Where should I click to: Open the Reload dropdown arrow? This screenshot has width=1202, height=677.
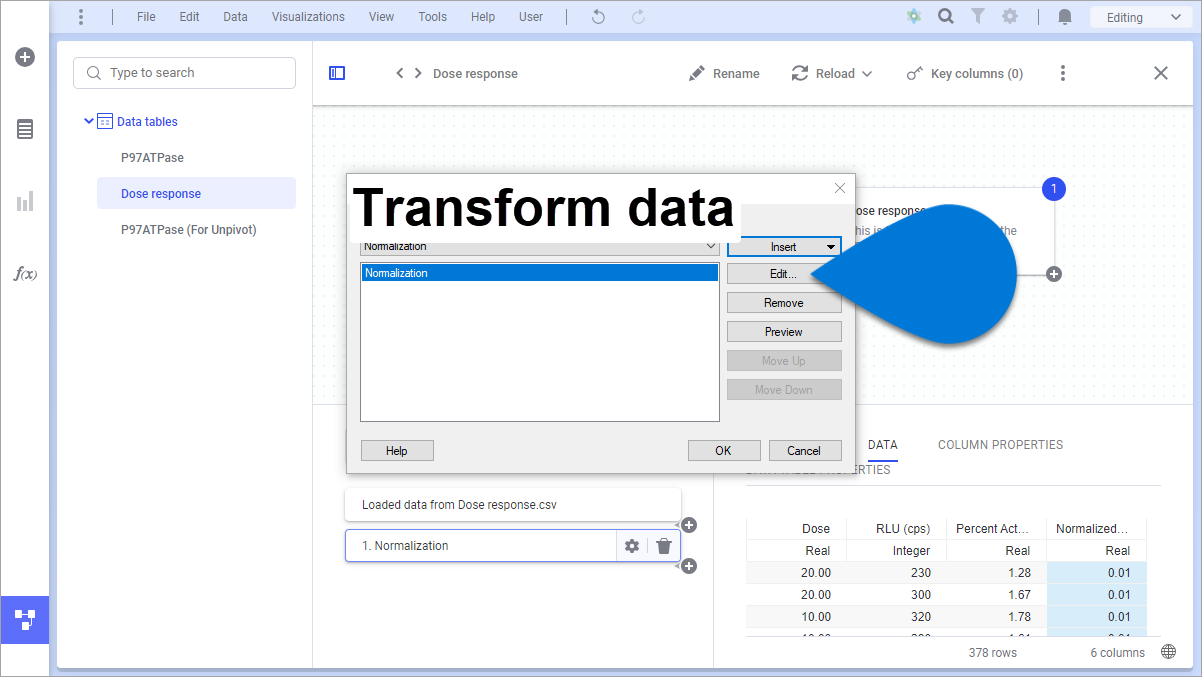click(867, 74)
